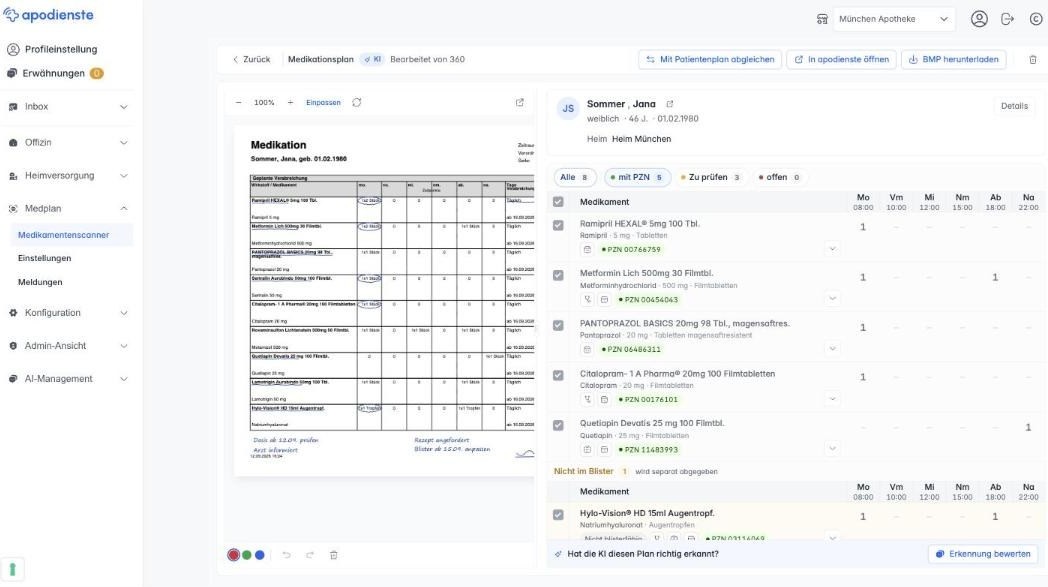
Task: Undo the last annotation
Action: [286, 555]
